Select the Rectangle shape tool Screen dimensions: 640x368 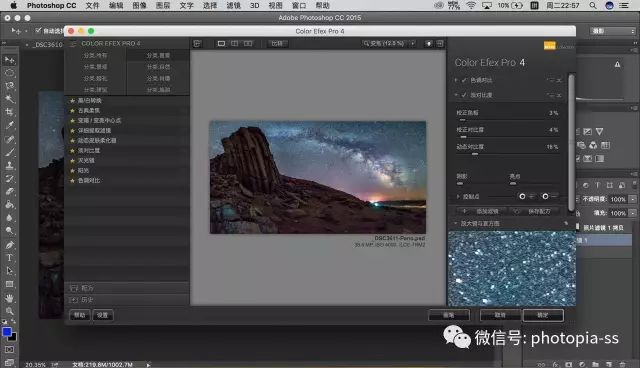tap(9, 284)
